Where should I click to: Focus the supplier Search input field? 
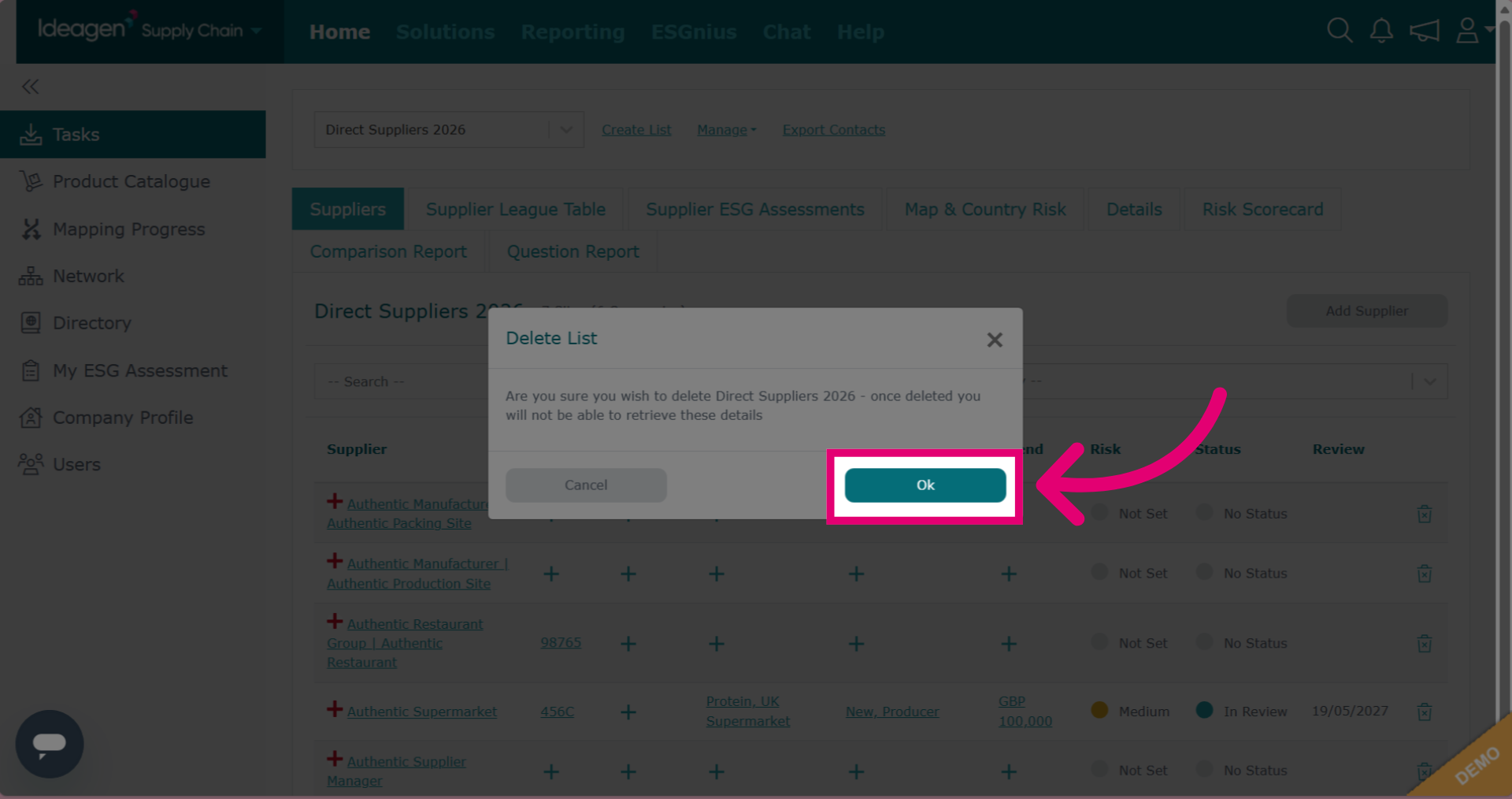[x=402, y=381]
